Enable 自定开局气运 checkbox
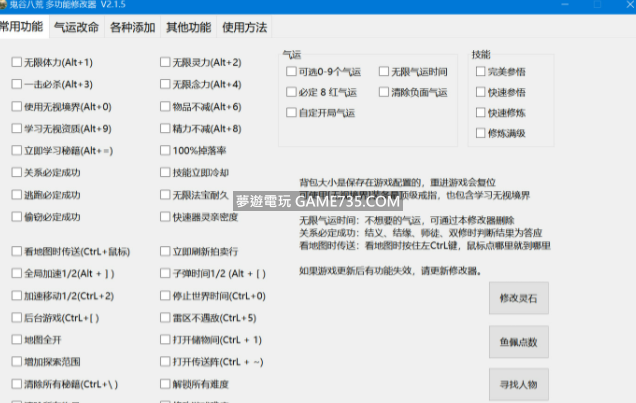This screenshot has height=403, width=636. point(291,112)
